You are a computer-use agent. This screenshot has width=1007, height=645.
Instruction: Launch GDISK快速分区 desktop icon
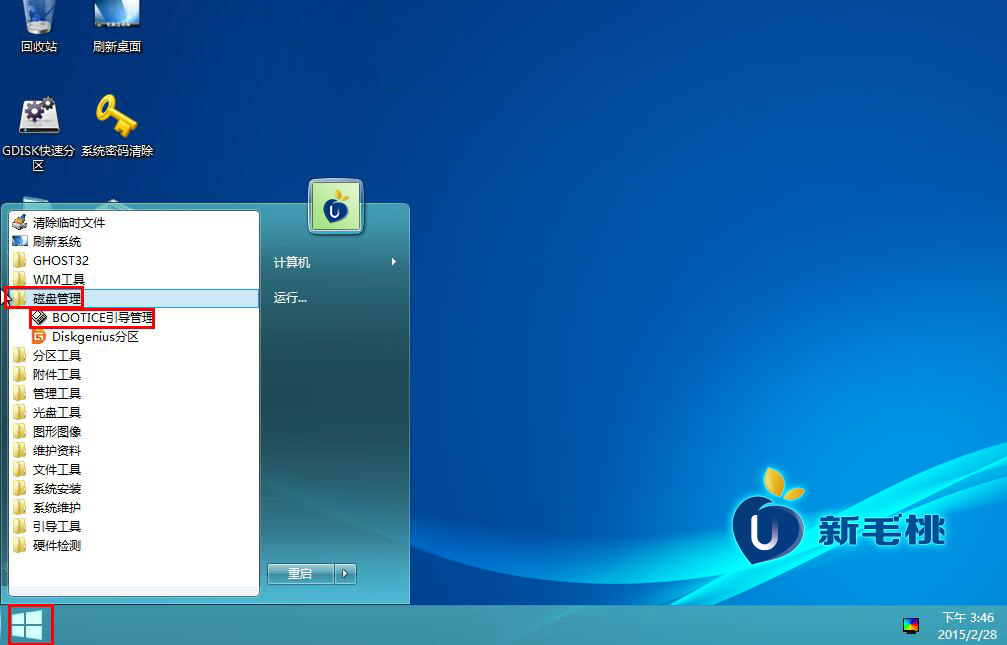[39, 134]
